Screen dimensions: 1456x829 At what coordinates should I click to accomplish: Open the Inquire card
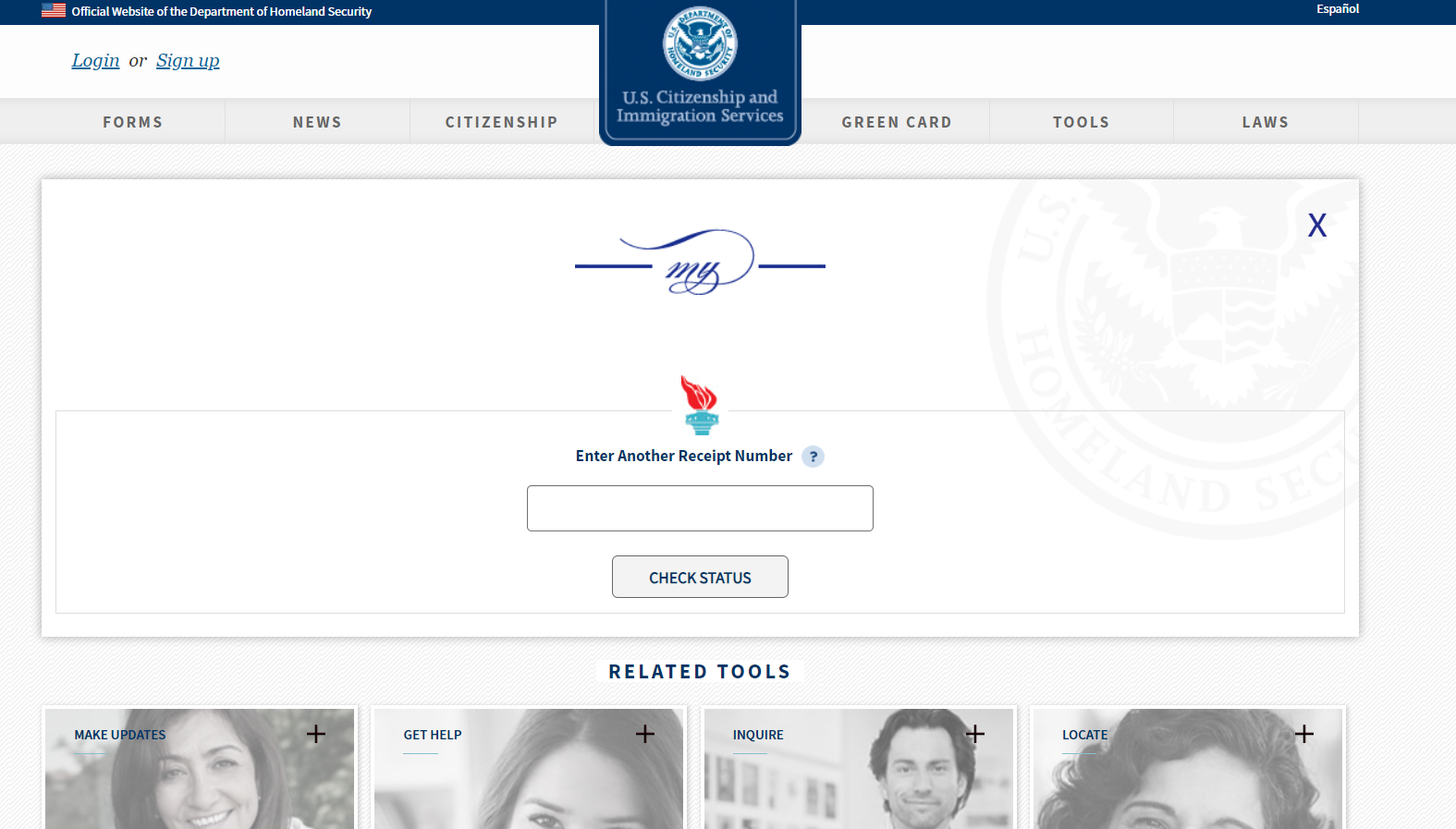(858, 769)
